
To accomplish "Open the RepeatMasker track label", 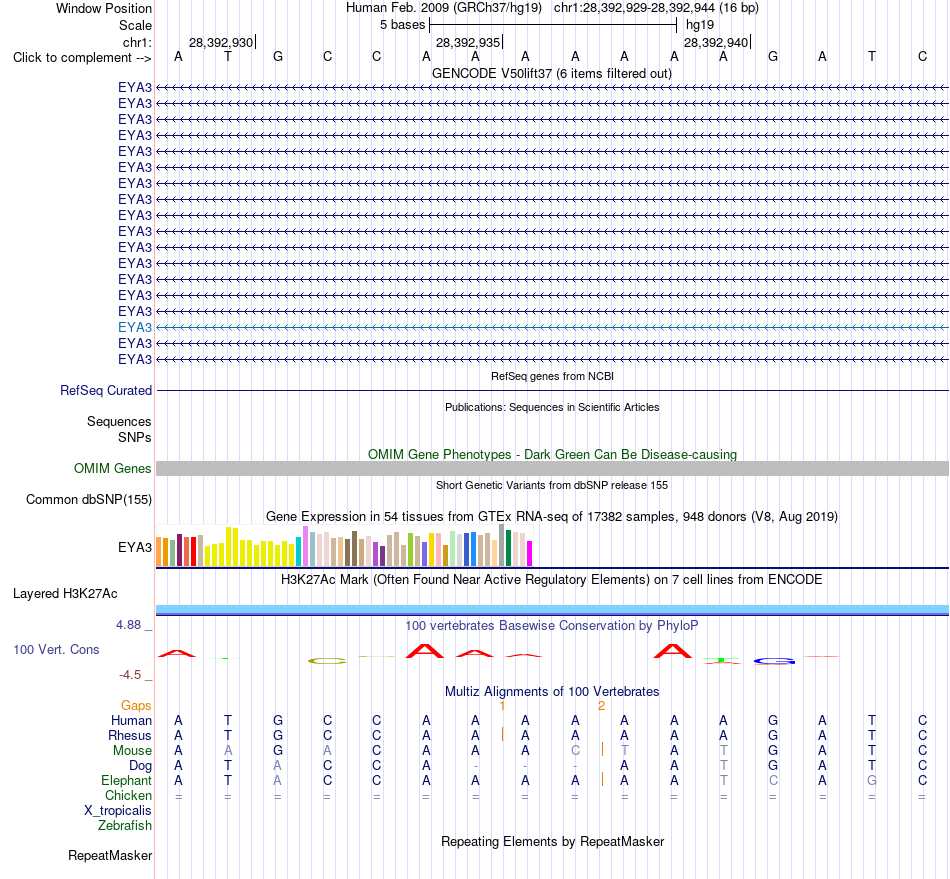I will [110, 855].
